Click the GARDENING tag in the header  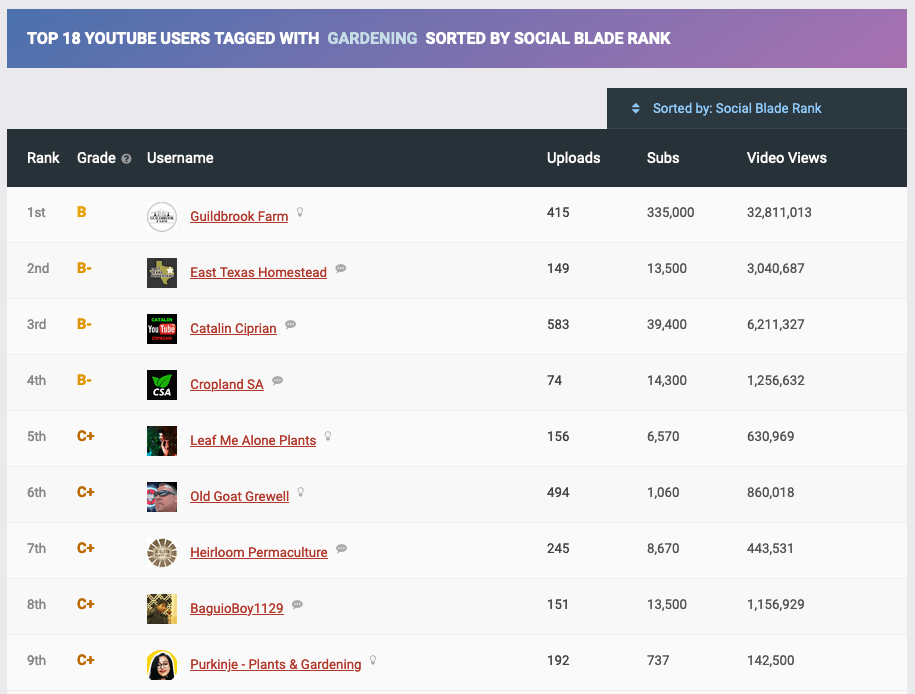point(372,39)
